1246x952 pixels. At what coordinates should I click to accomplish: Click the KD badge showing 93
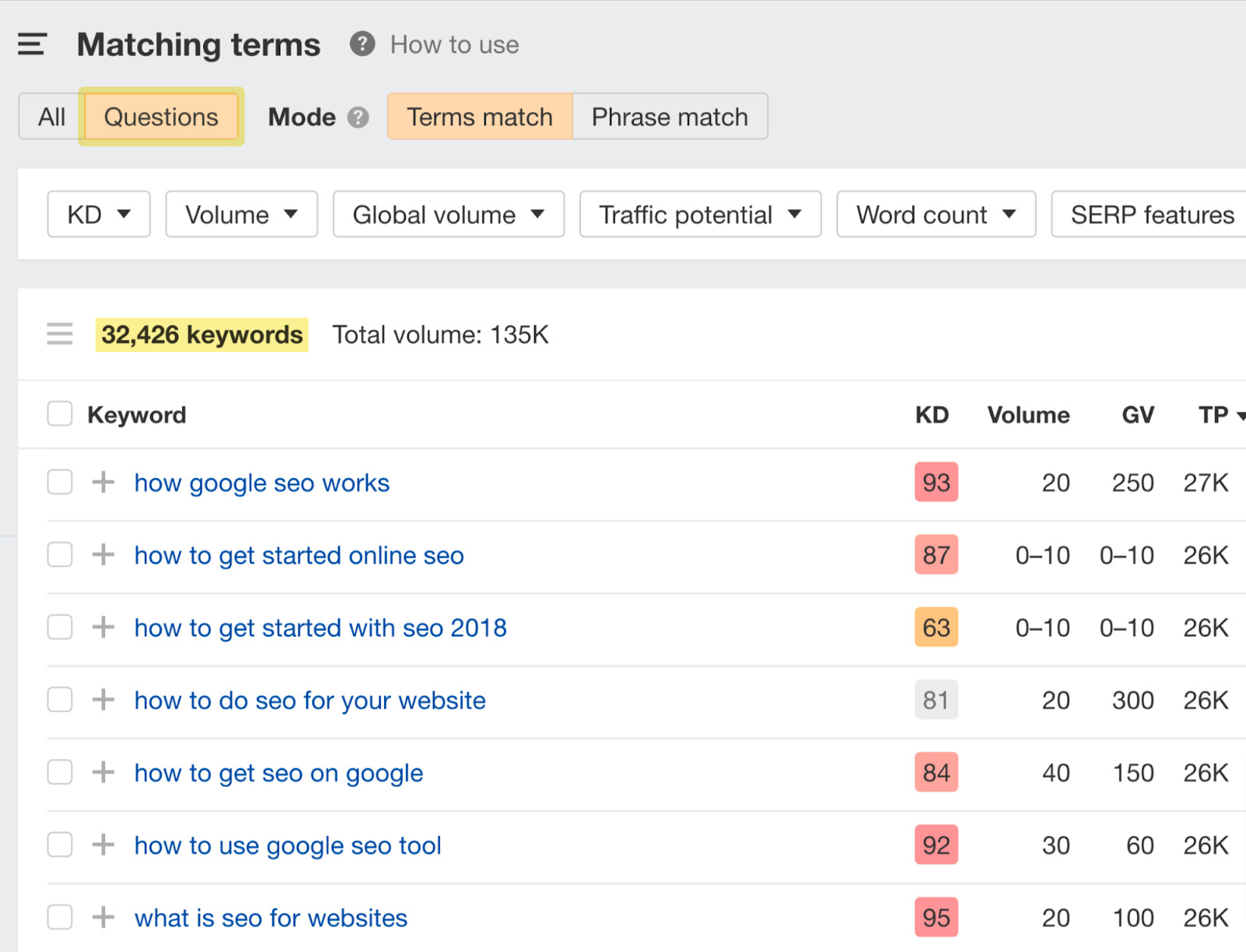tap(936, 483)
